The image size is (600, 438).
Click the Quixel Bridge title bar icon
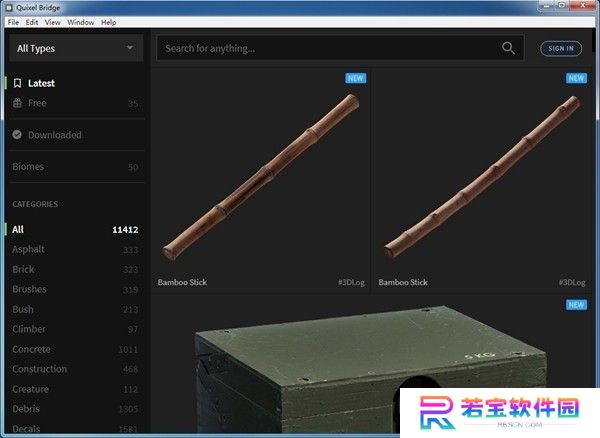8,7
